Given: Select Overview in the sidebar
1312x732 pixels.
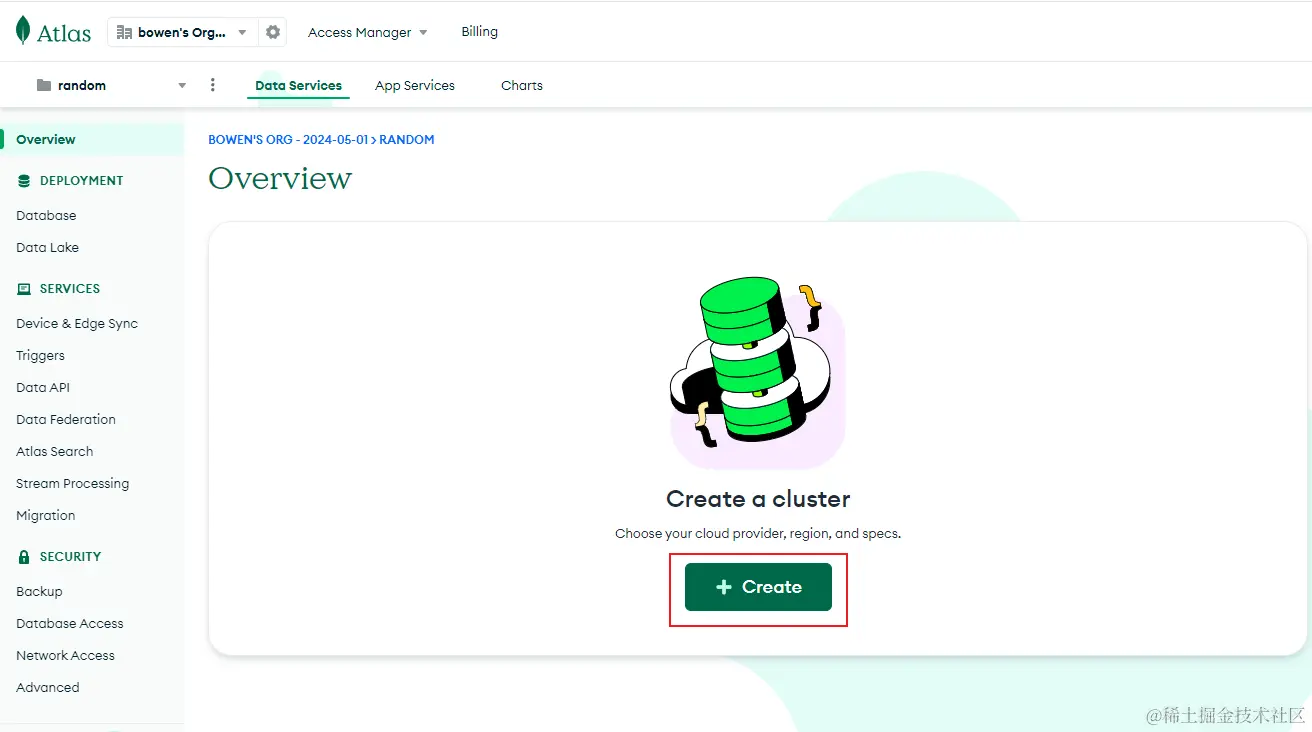Looking at the screenshot, I should [x=92, y=139].
